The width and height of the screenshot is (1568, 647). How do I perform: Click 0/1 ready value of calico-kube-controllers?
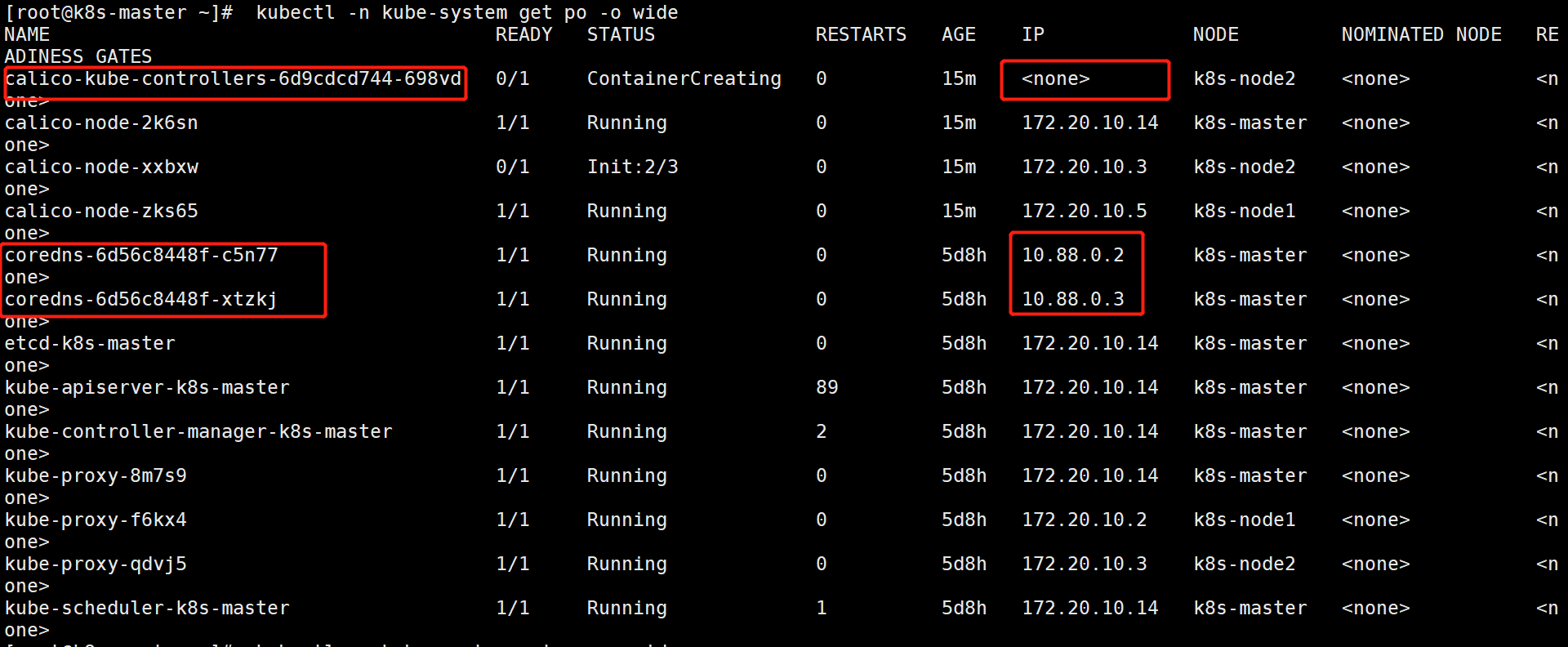click(x=513, y=78)
